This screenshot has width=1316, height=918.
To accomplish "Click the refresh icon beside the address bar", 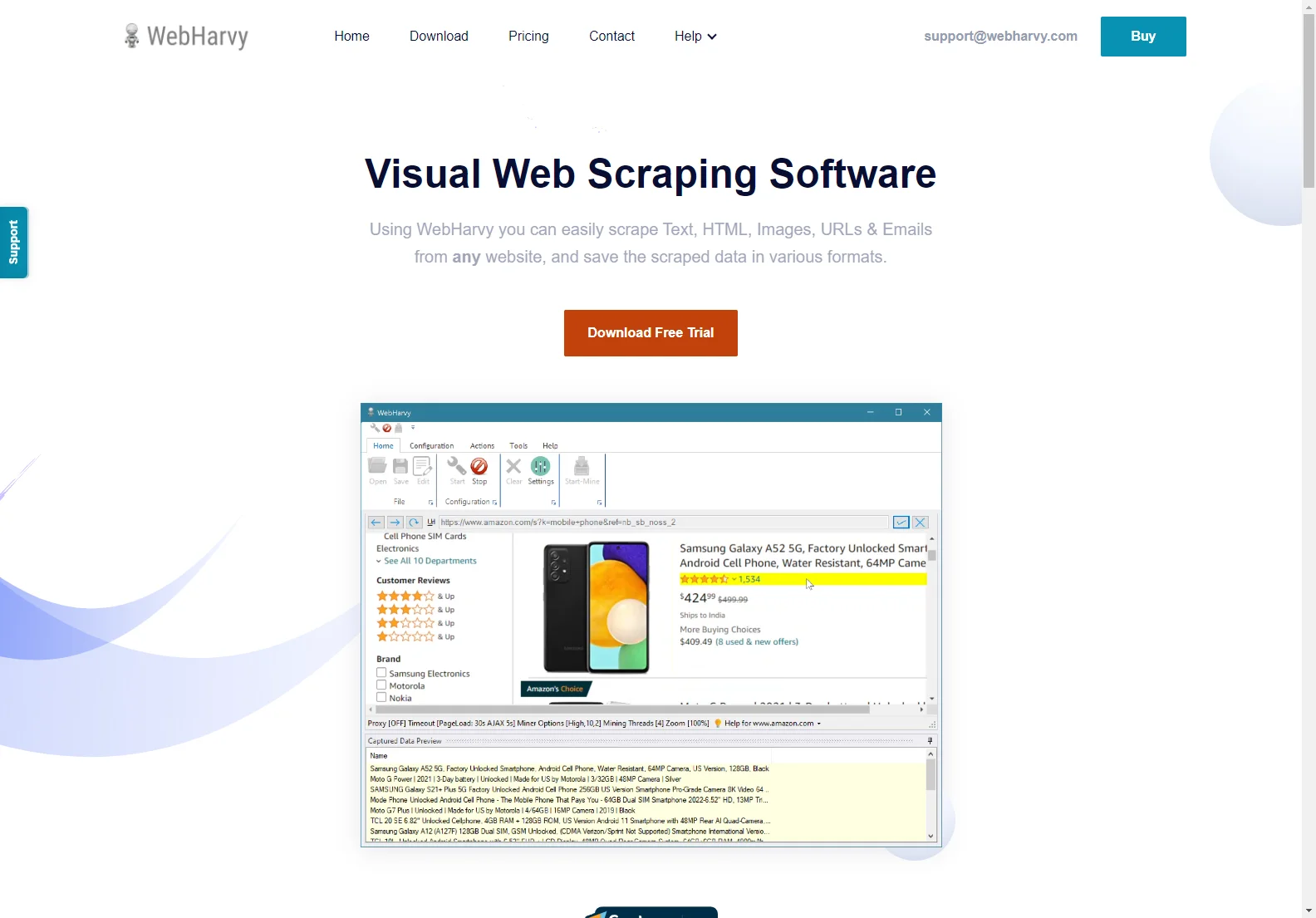I will click(414, 523).
